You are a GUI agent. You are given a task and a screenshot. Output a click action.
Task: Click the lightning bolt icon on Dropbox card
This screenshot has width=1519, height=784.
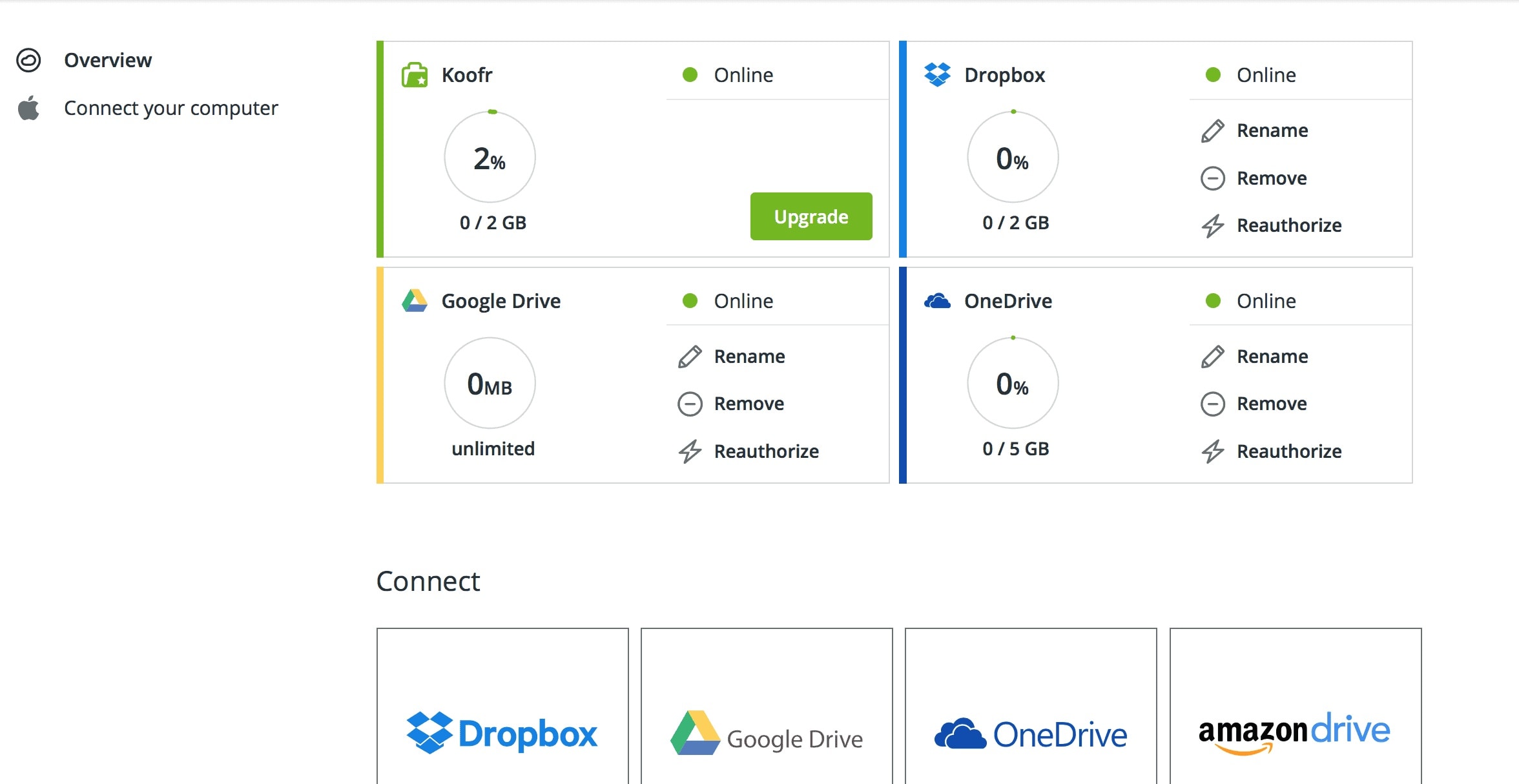1212,226
